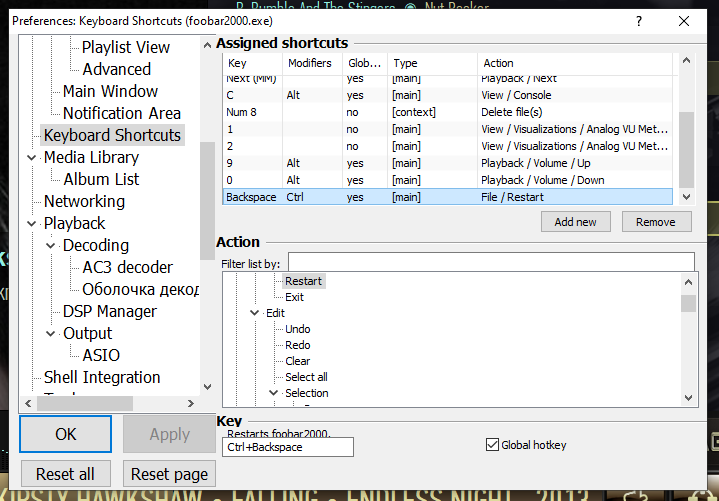Collapse the Output tree node

52,334
